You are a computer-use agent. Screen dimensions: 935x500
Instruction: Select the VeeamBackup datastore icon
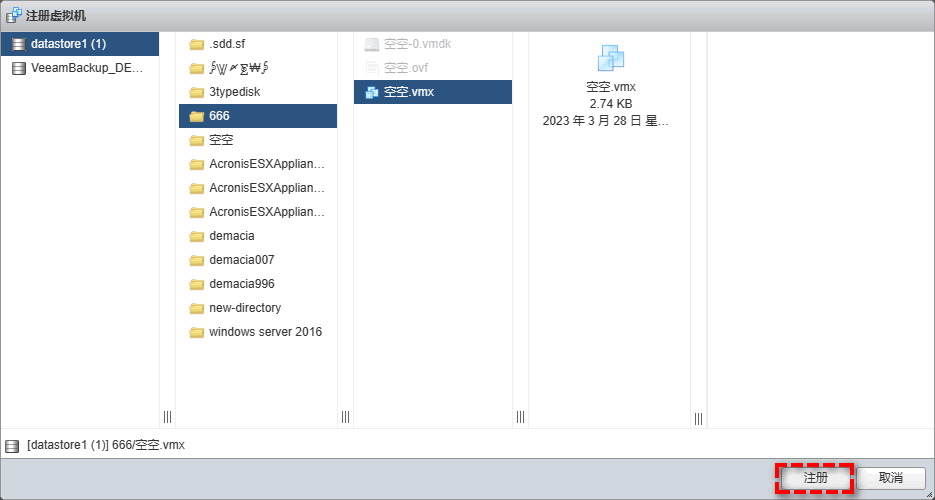point(18,68)
